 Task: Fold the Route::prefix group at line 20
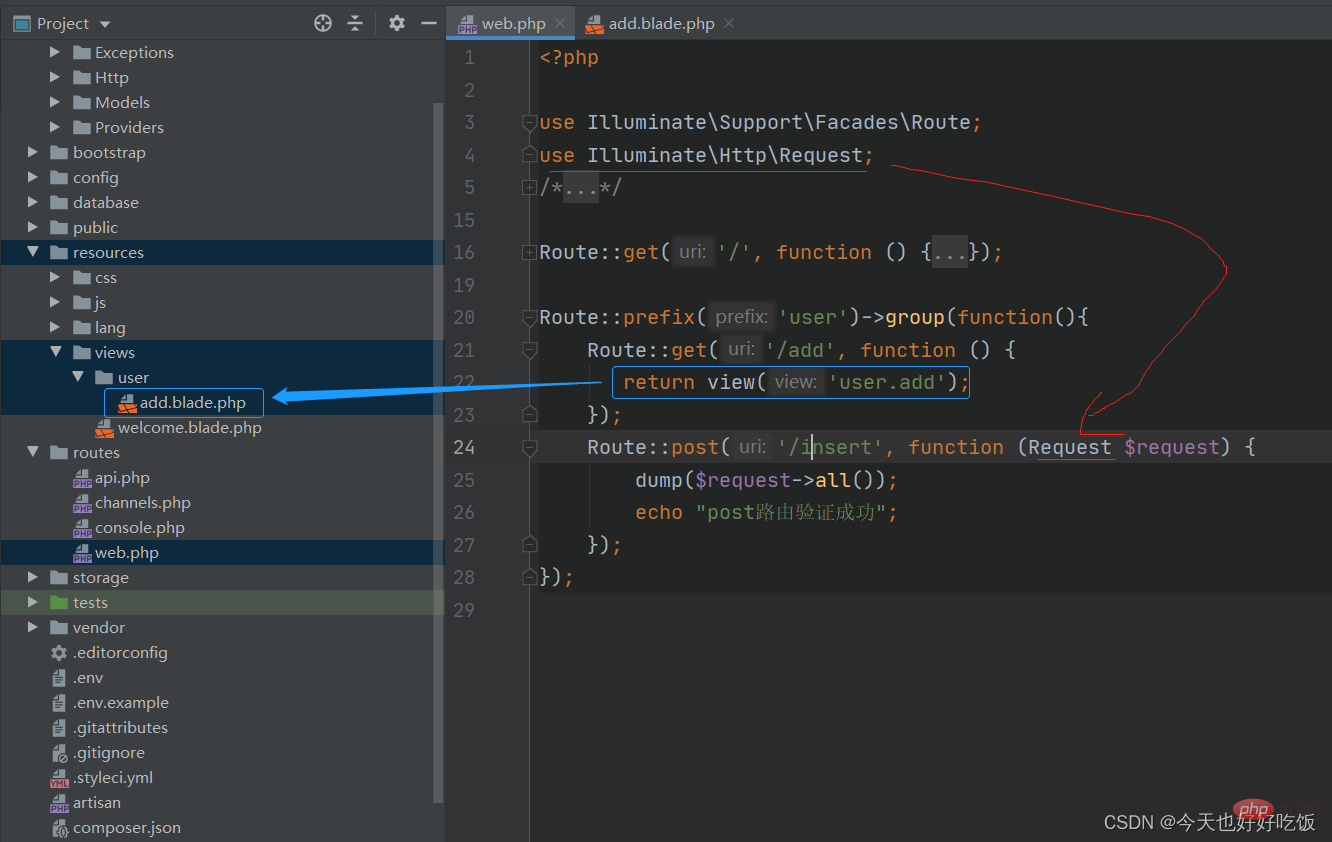click(x=529, y=317)
